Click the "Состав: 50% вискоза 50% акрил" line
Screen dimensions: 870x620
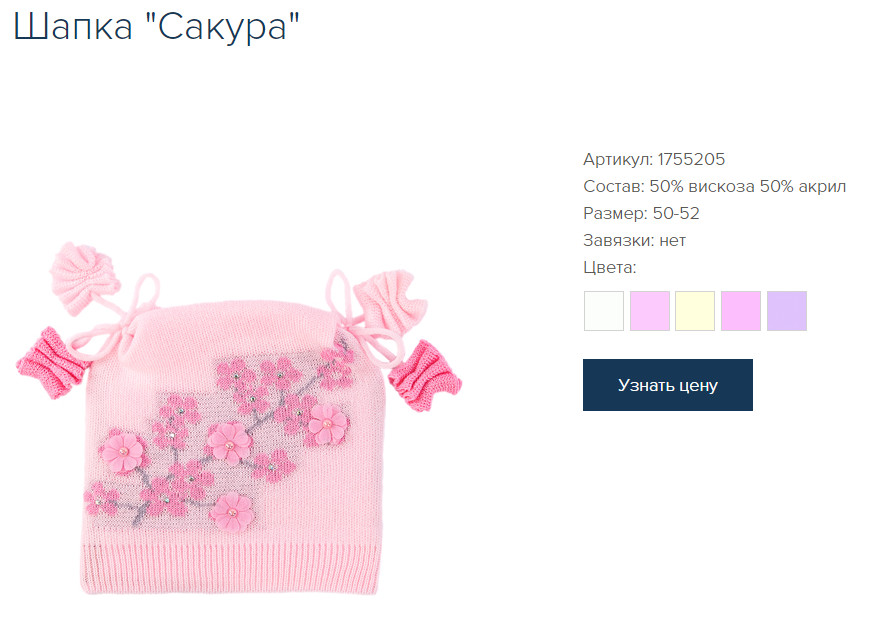click(714, 186)
